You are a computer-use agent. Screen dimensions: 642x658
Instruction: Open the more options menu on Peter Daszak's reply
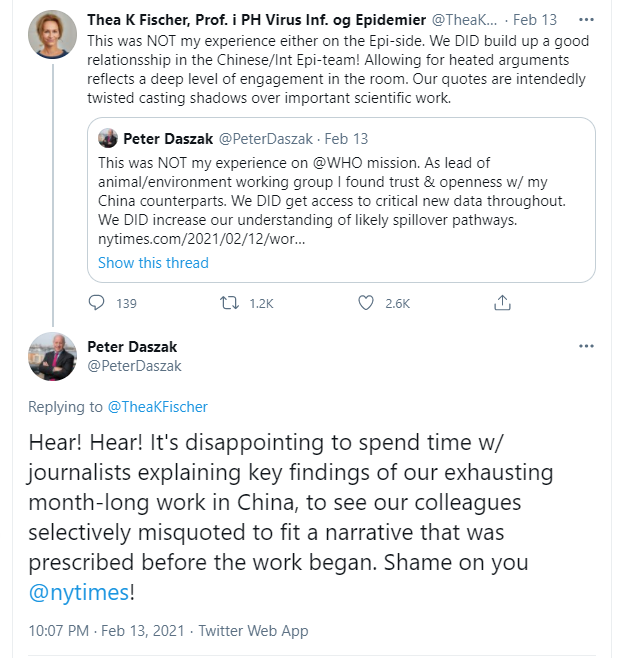[x=586, y=346]
